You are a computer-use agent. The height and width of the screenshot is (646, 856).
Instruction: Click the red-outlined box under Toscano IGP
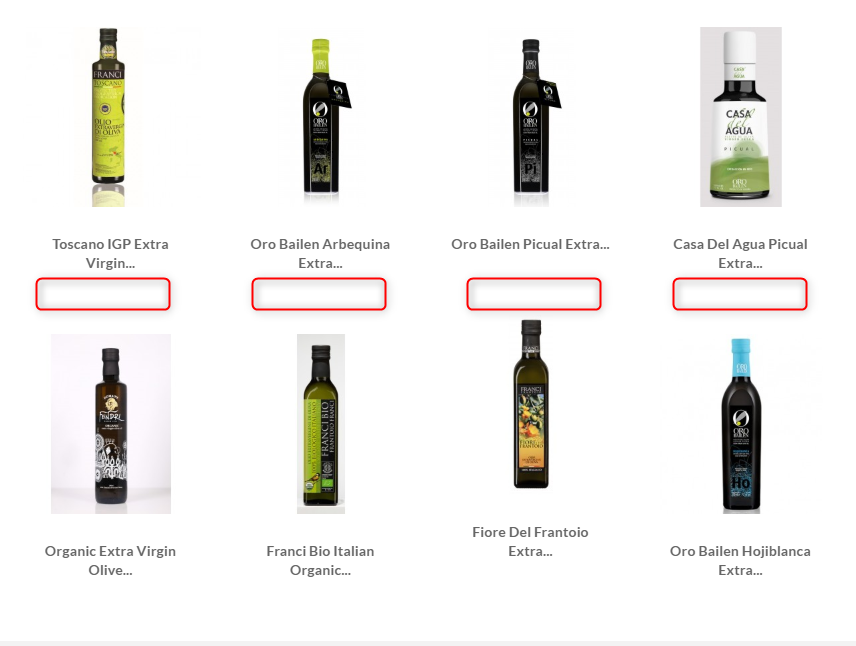(x=103, y=294)
